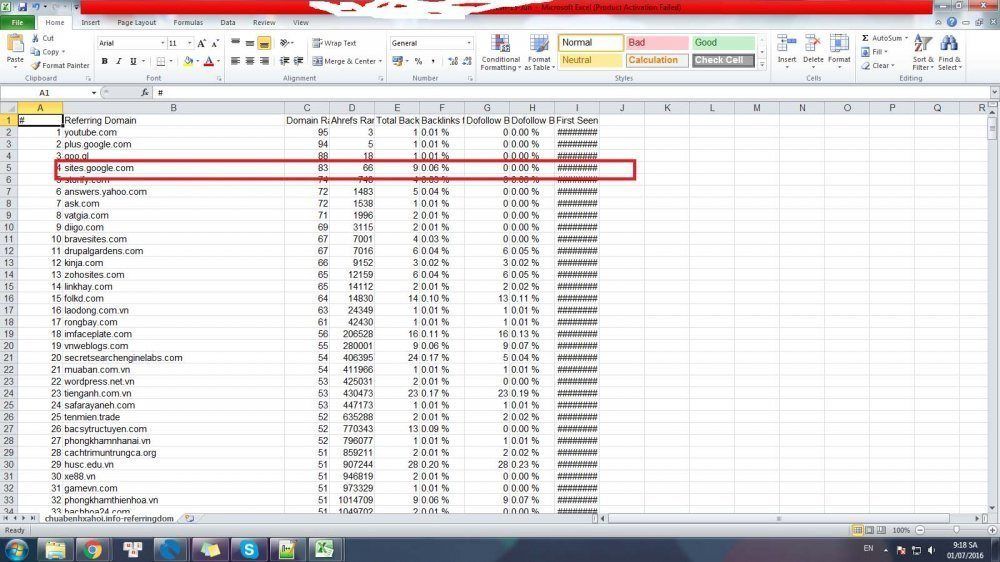Image resolution: width=1000 pixels, height=562 pixels.
Task: Align text right in the cell
Action: (264, 61)
